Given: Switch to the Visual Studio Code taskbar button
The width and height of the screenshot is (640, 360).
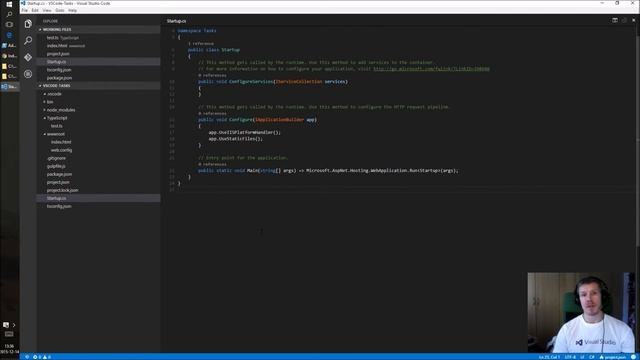Looking at the screenshot, I should click(x=9, y=87).
